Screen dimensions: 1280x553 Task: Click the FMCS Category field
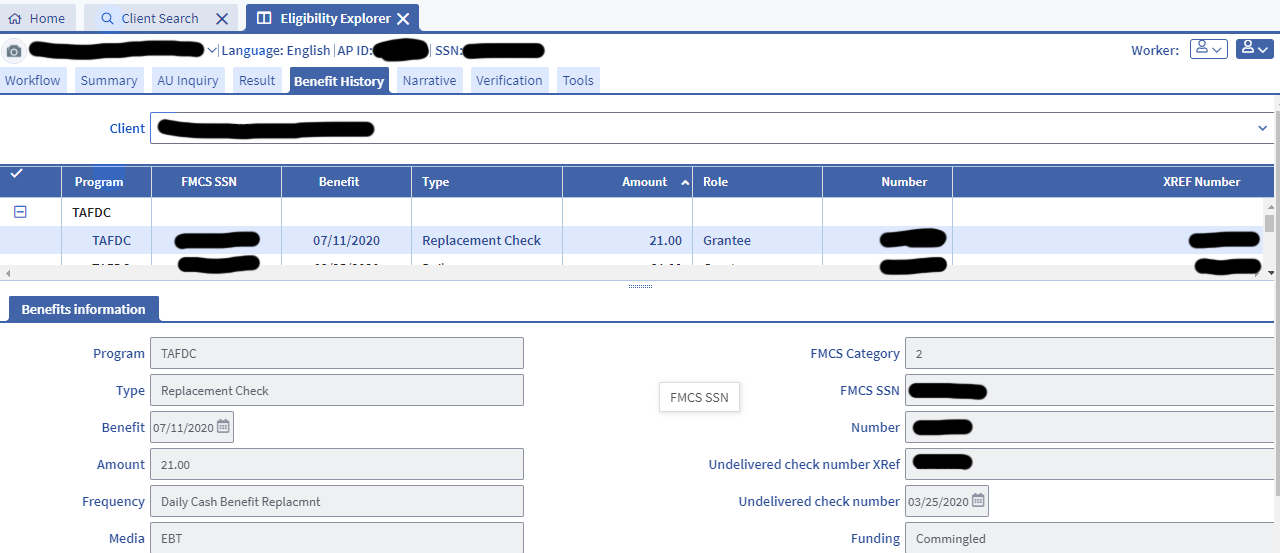tap(1090, 353)
